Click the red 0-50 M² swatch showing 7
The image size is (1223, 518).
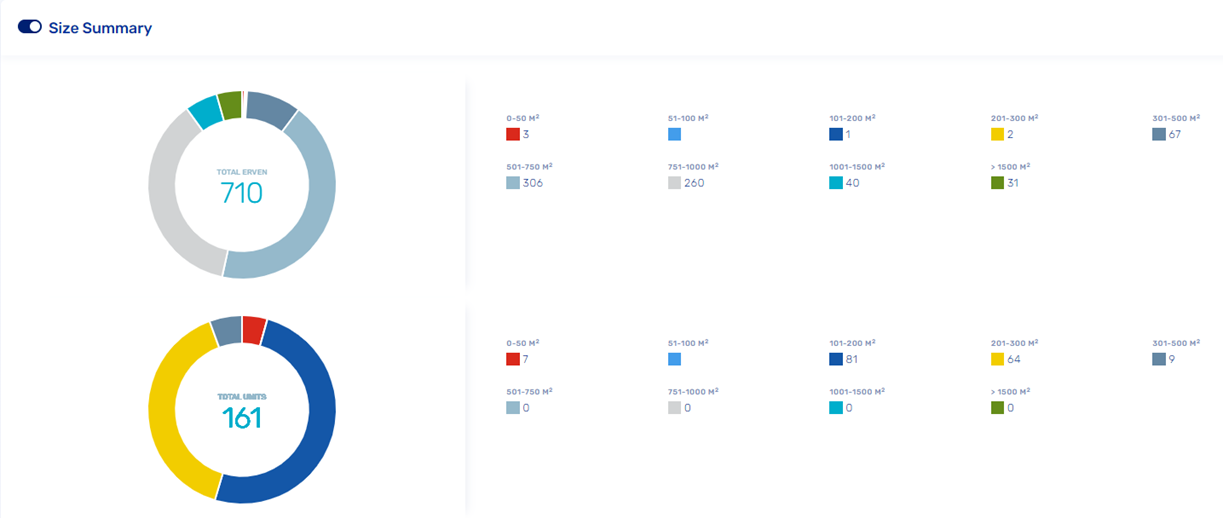(x=513, y=359)
